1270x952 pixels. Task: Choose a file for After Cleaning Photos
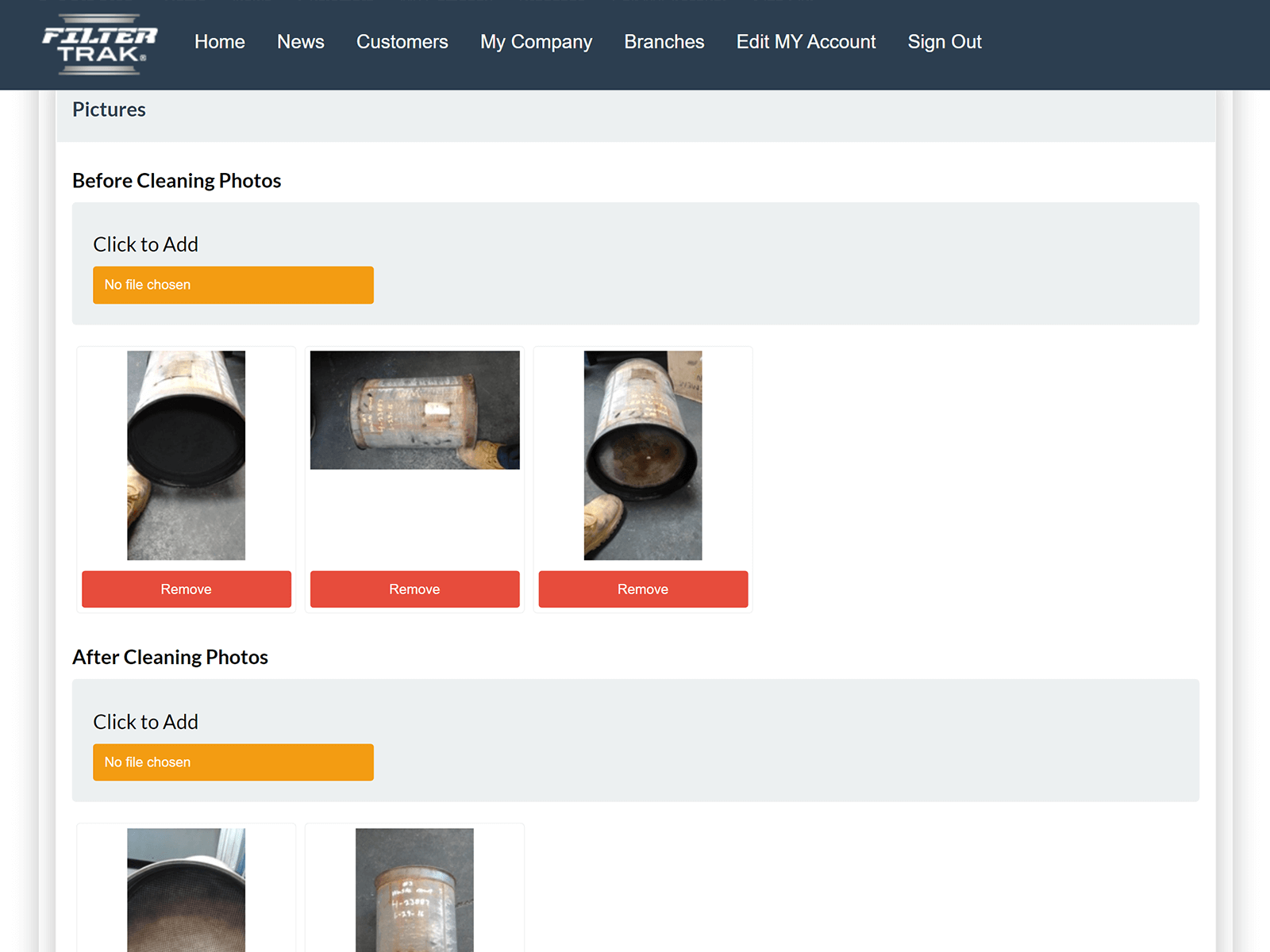pyautogui.click(x=233, y=762)
